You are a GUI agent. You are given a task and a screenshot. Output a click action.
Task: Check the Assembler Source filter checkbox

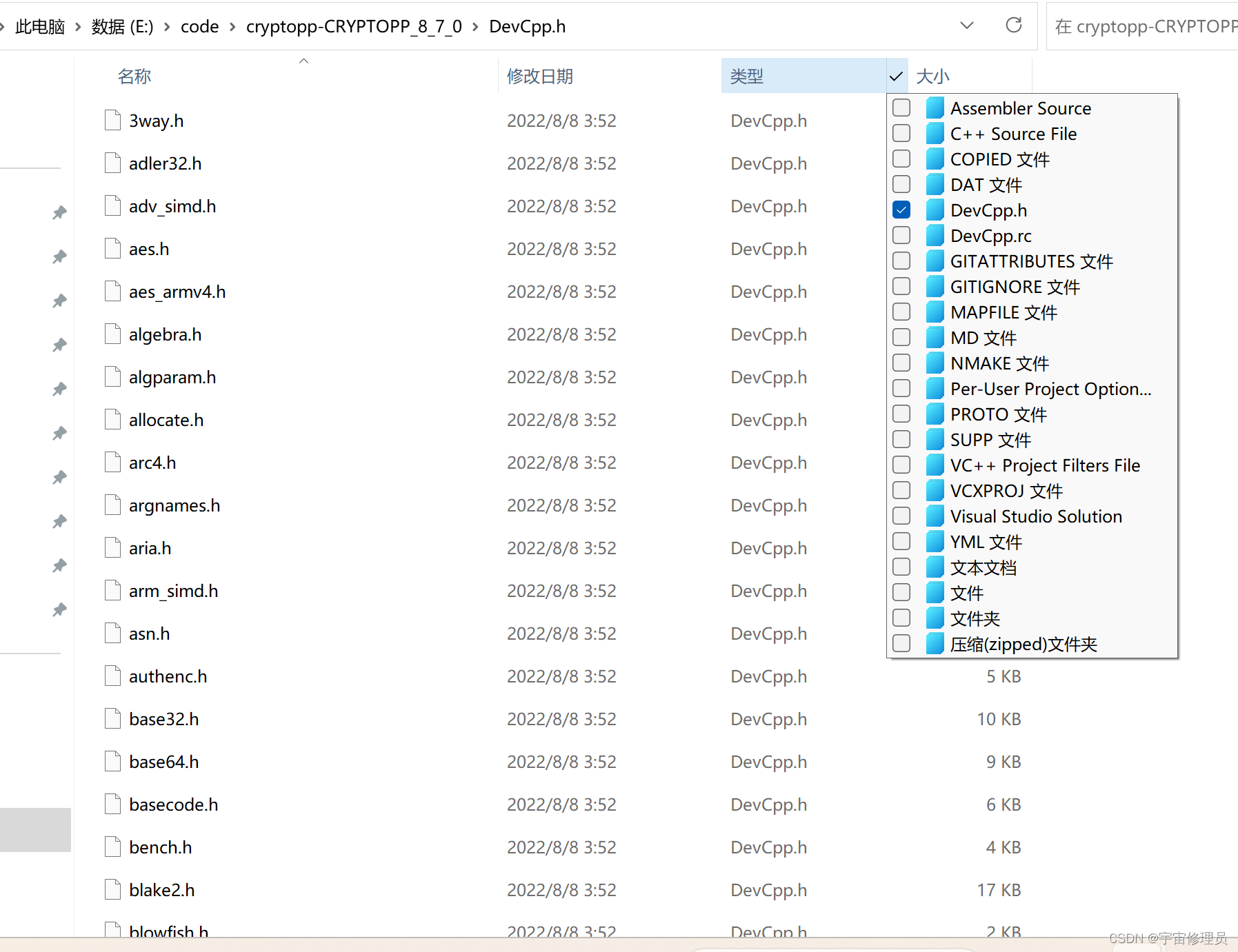tap(901, 108)
